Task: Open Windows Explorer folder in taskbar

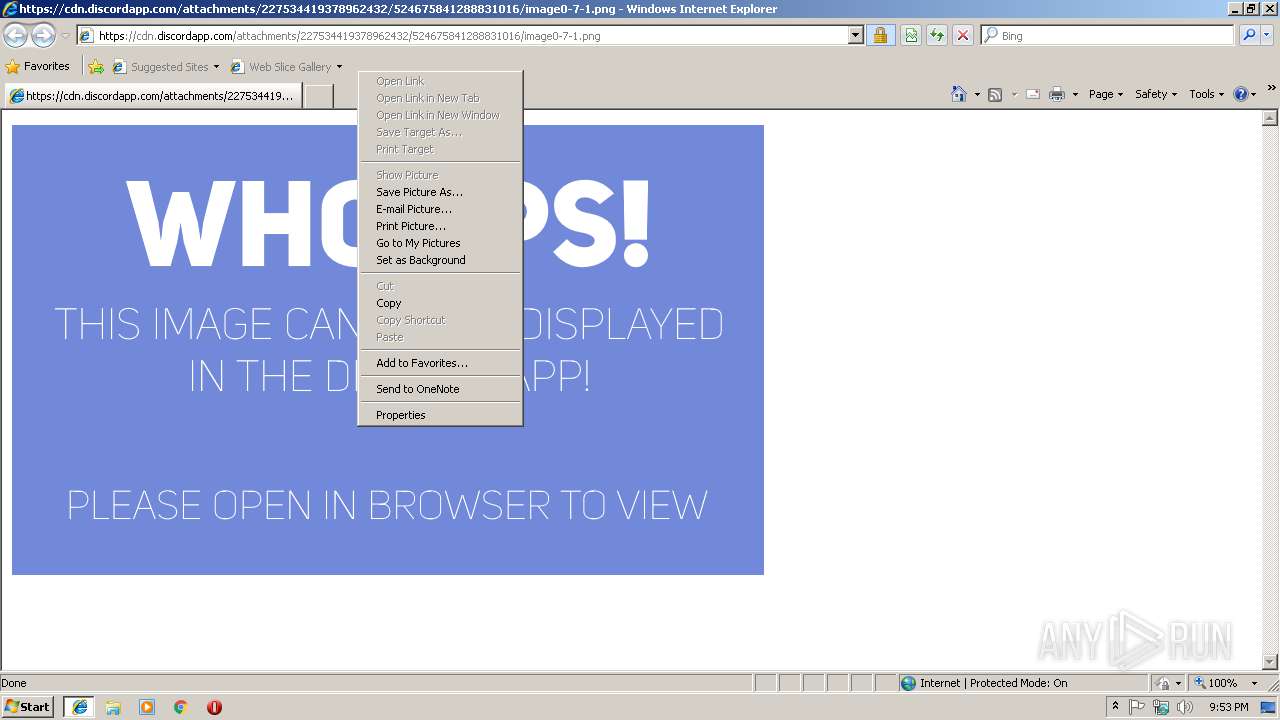Action: click(x=113, y=707)
